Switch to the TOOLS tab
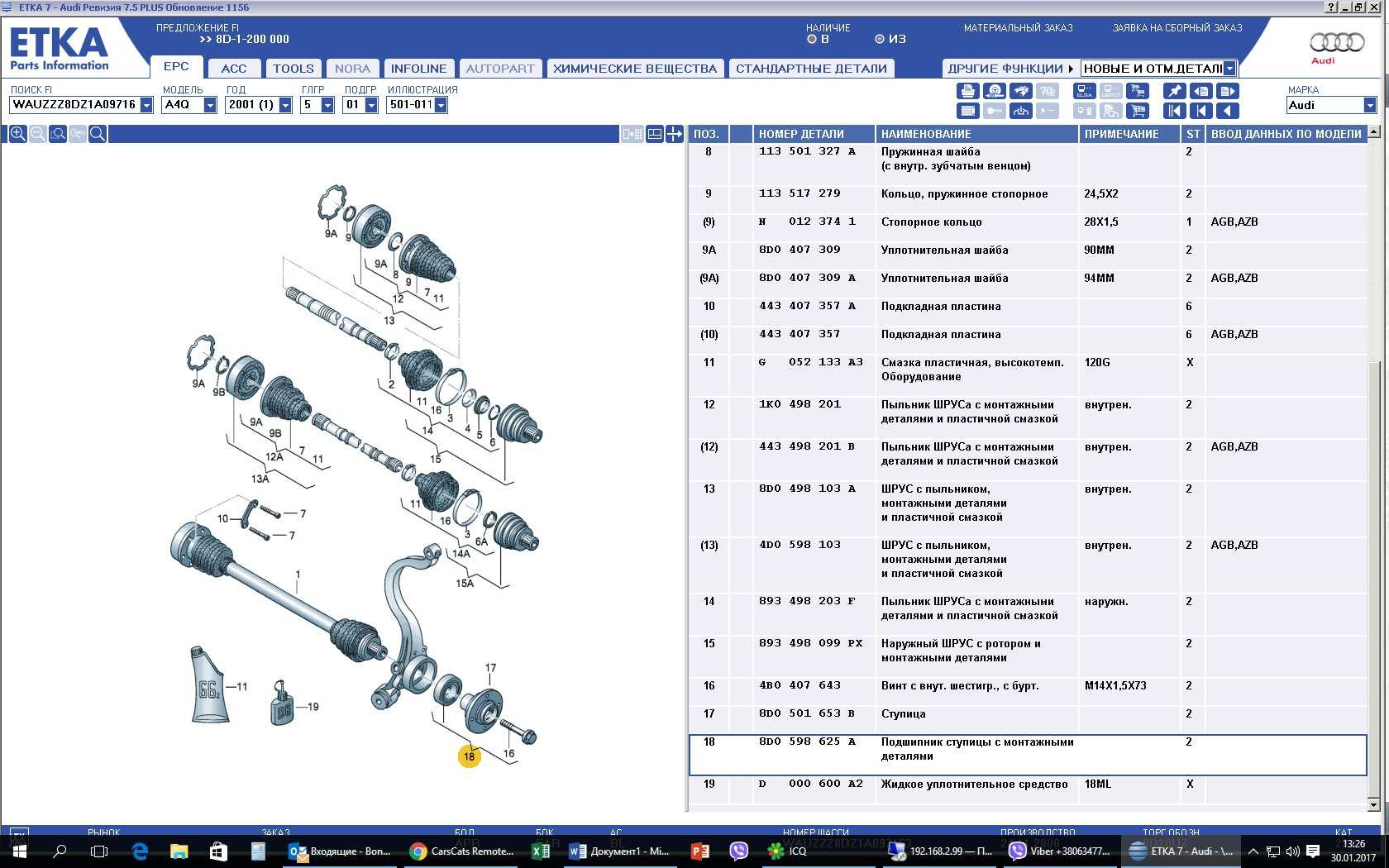1389x868 pixels. (x=294, y=69)
